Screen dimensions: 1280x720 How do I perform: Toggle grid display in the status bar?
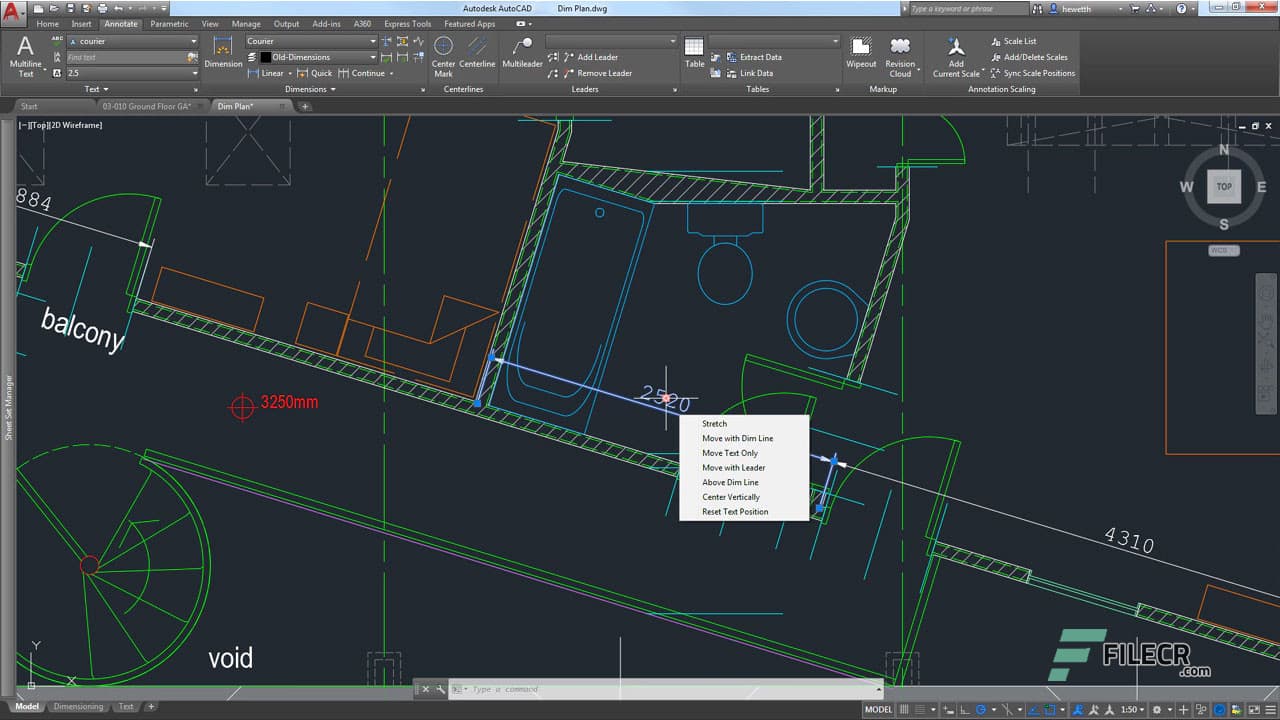pyautogui.click(x=905, y=707)
